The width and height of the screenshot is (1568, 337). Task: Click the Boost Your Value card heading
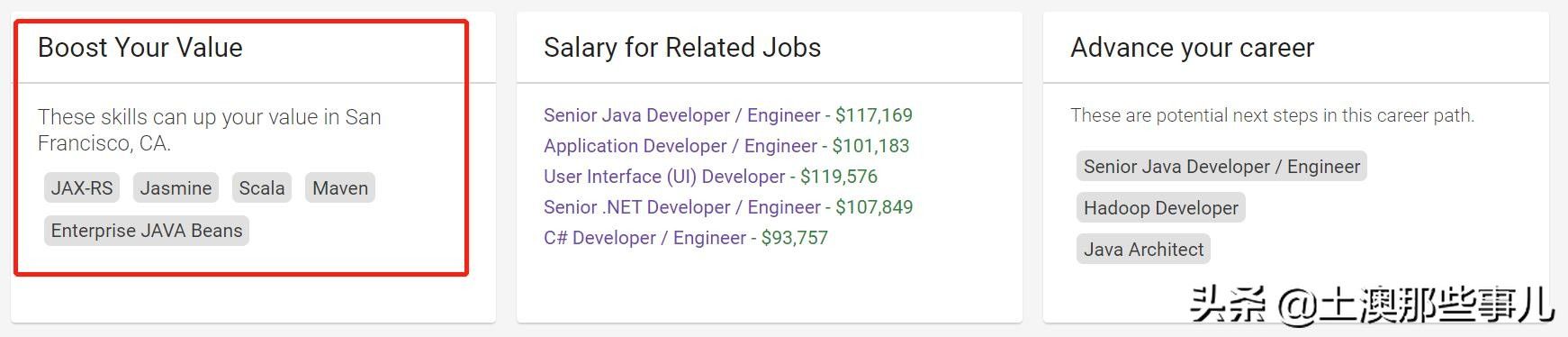pyautogui.click(x=140, y=48)
